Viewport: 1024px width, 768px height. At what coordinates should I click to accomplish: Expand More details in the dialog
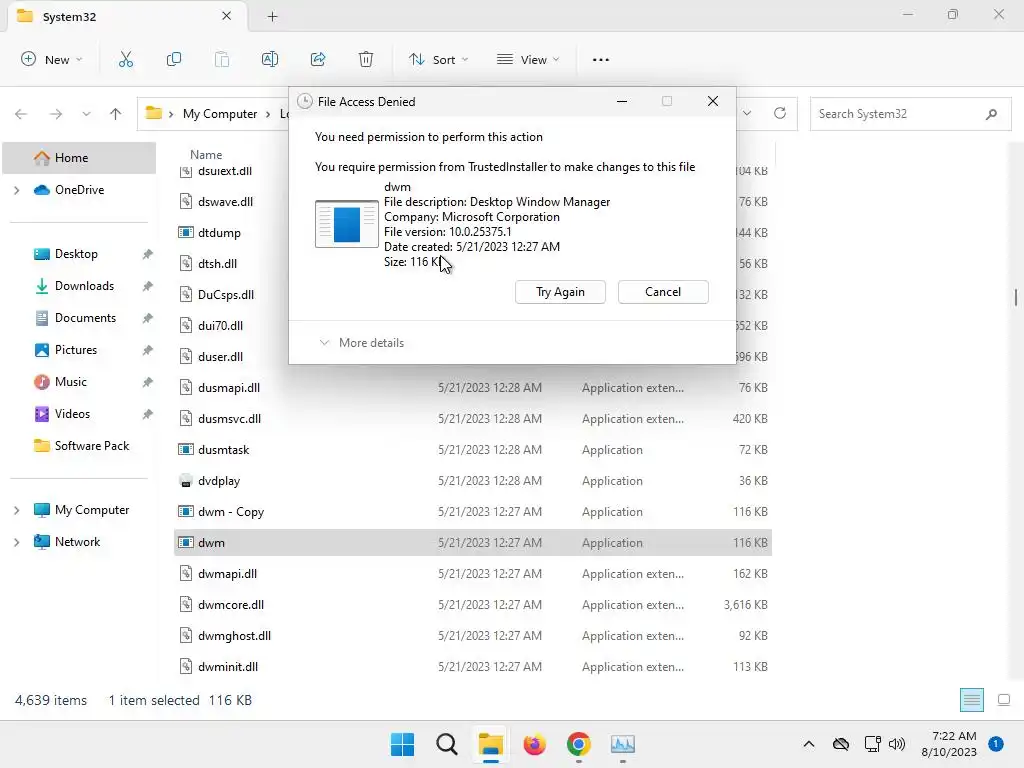pyautogui.click(x=361, y=343)
